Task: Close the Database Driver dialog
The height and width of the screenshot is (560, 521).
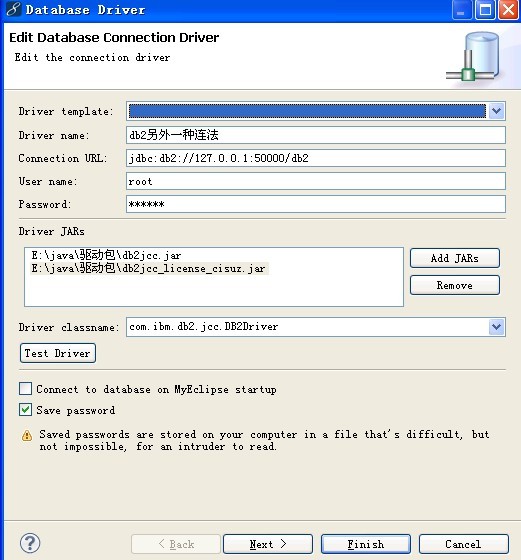Action: (x=509, y=10)
